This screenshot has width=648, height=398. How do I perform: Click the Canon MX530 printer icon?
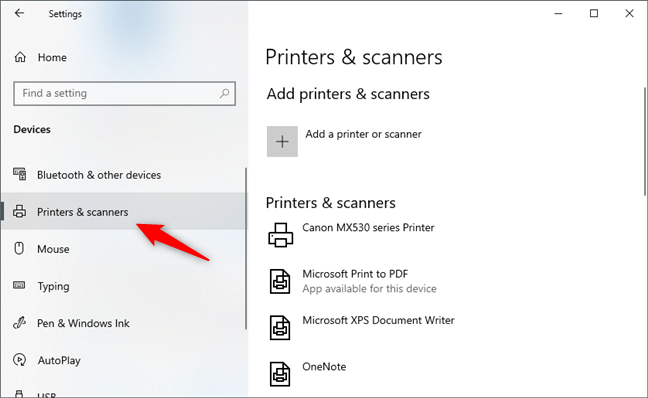point(281,234)
